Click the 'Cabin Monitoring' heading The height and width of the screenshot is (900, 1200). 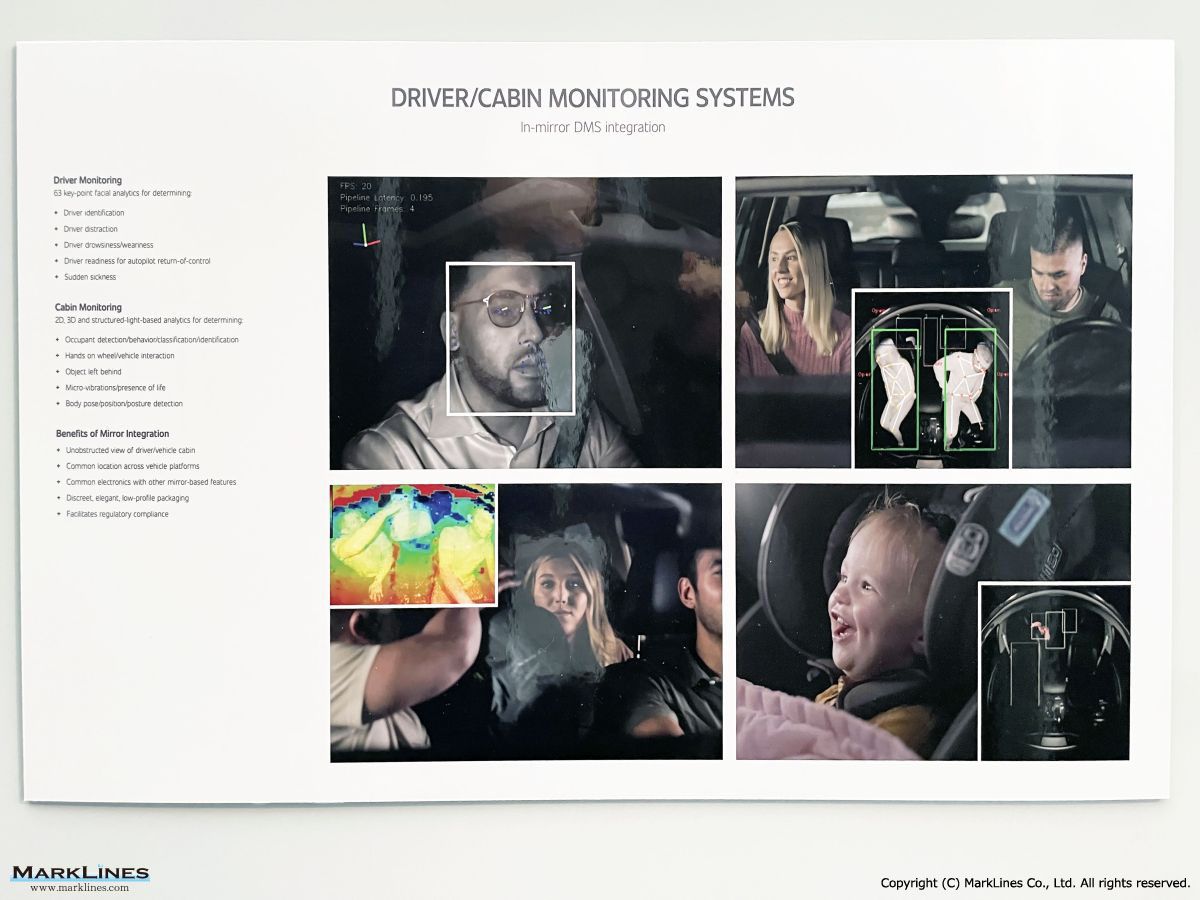coord(88,308)
